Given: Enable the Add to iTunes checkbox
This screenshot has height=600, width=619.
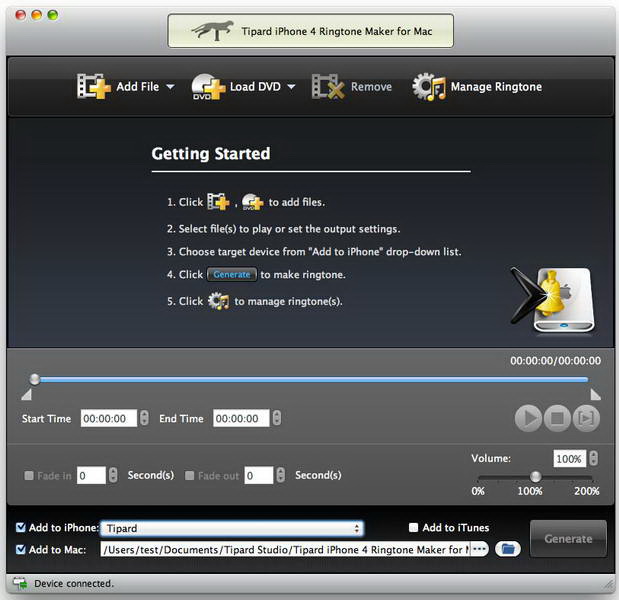Looking at the screenshot, I should coord(413,527).
